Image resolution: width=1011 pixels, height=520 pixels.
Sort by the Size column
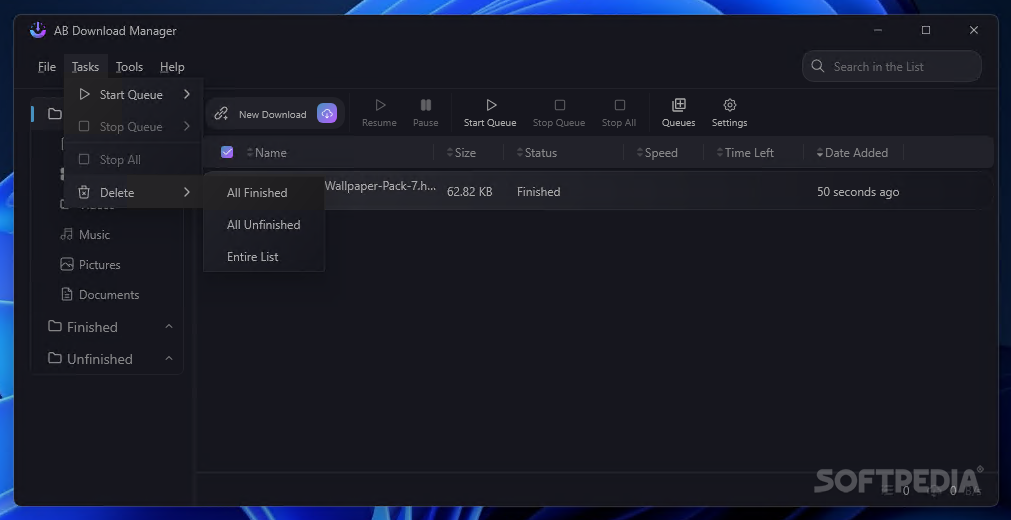461,153
